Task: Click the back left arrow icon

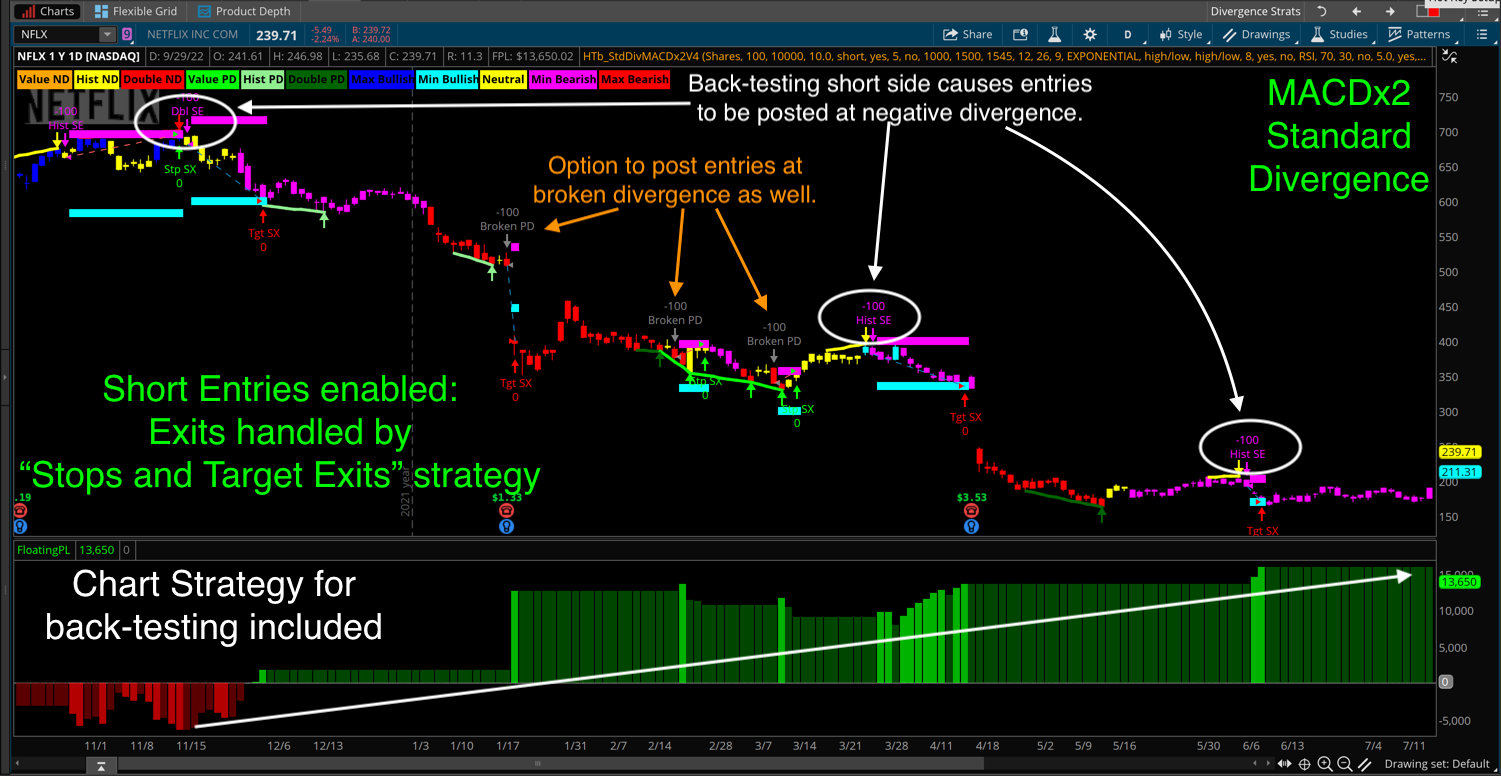Action: 1356,11
